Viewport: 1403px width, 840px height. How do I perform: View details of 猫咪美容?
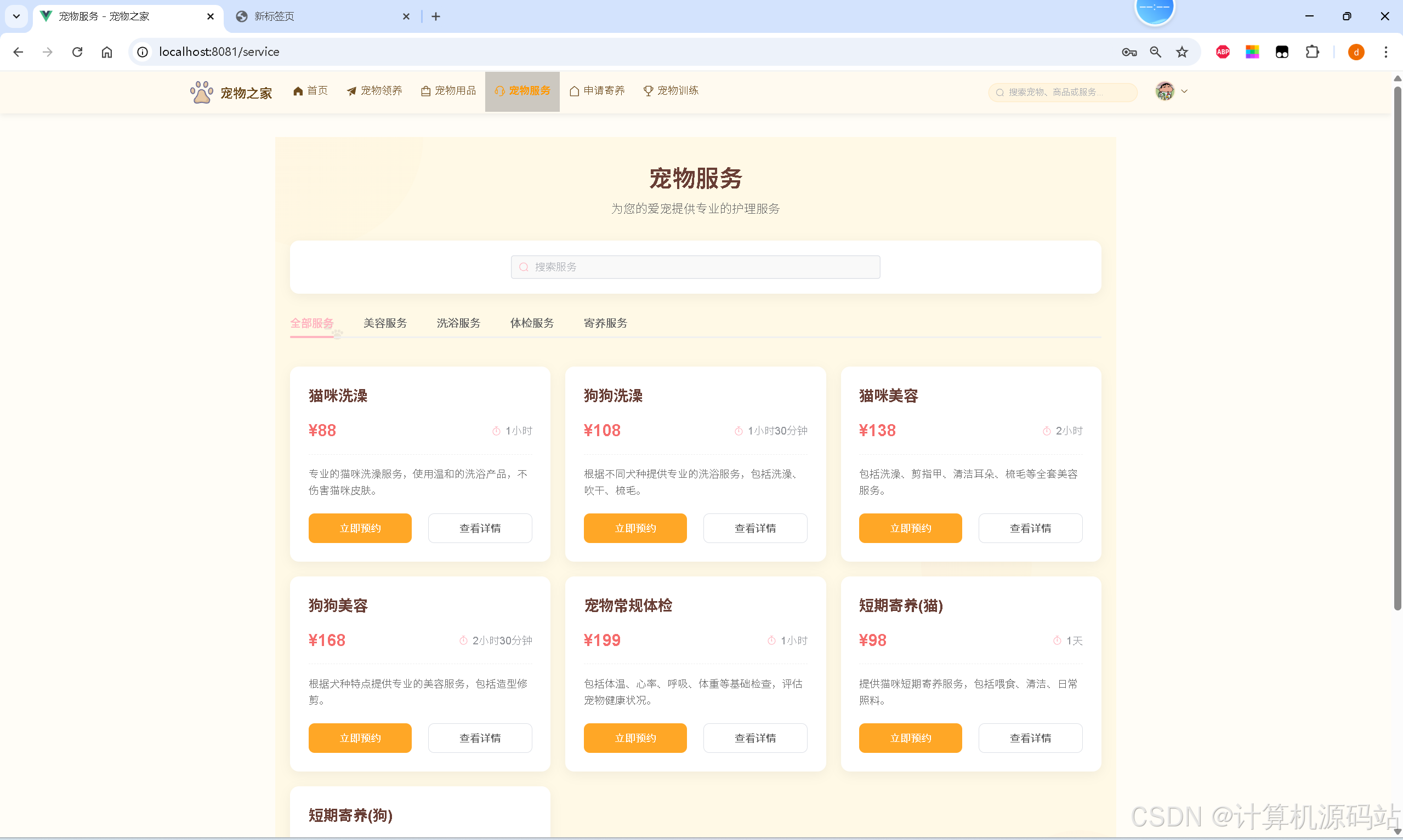point(1030,528)
